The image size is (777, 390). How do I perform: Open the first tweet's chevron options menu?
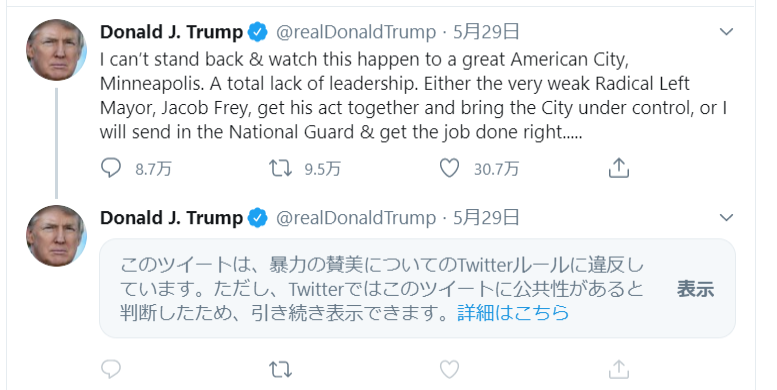click(x=726, y=32)
